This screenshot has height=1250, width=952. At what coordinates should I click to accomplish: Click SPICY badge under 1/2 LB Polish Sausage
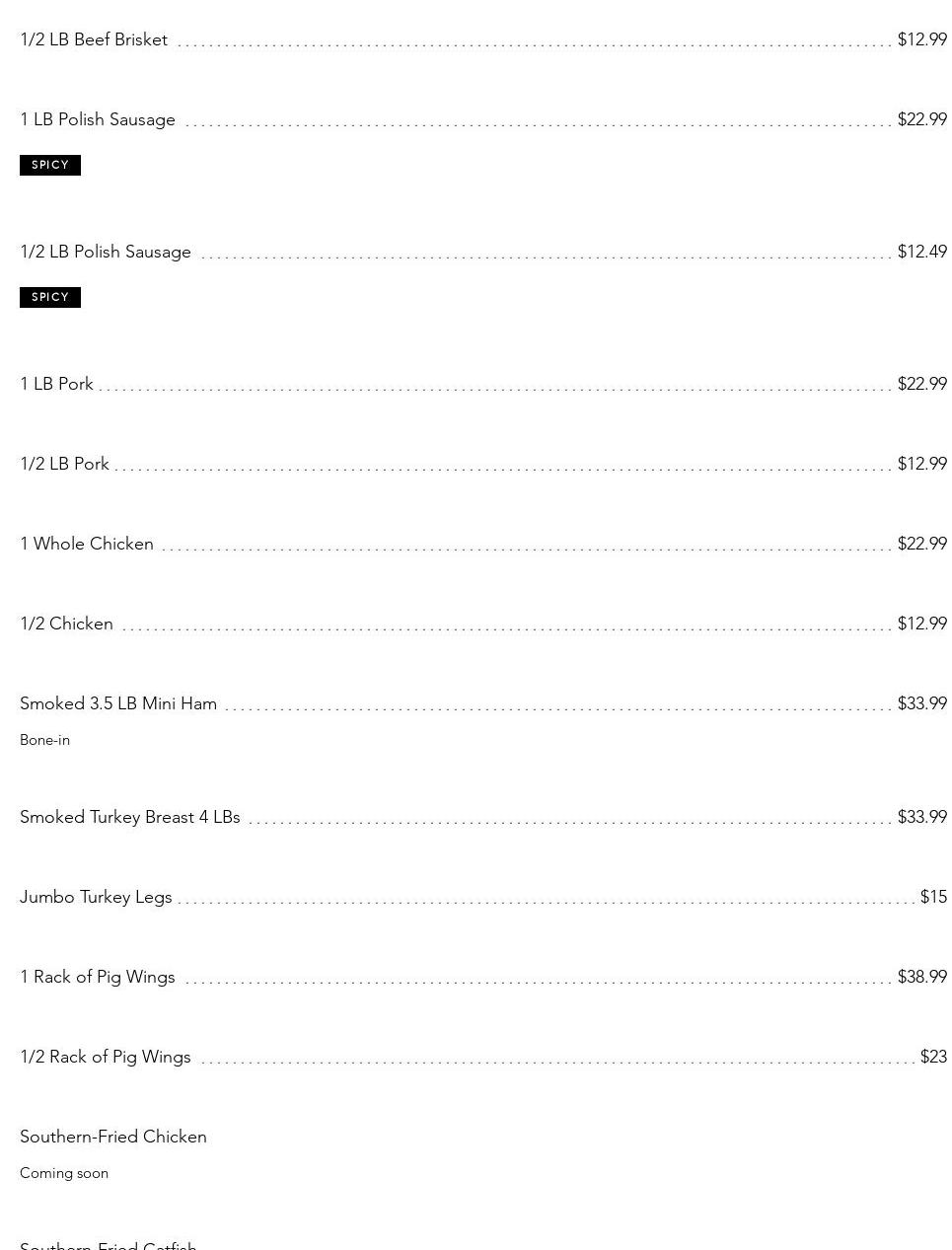click(50, 297)
